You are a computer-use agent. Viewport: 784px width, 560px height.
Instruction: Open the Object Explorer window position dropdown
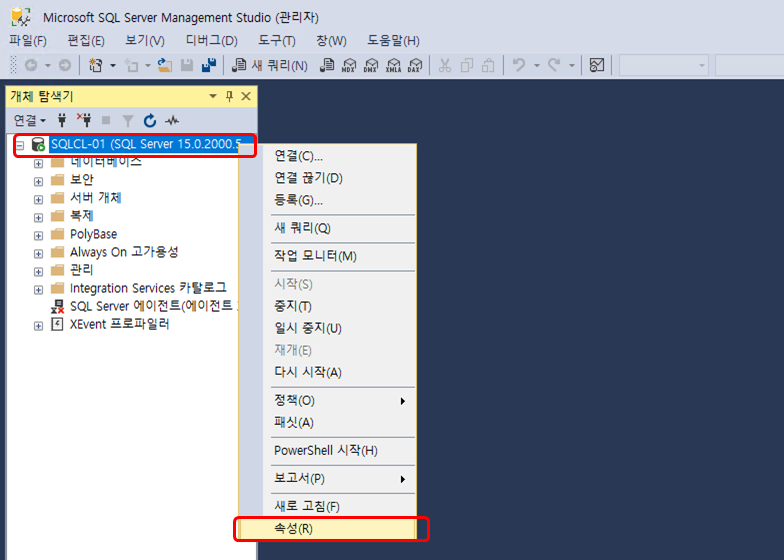click(x=213, y=96)
